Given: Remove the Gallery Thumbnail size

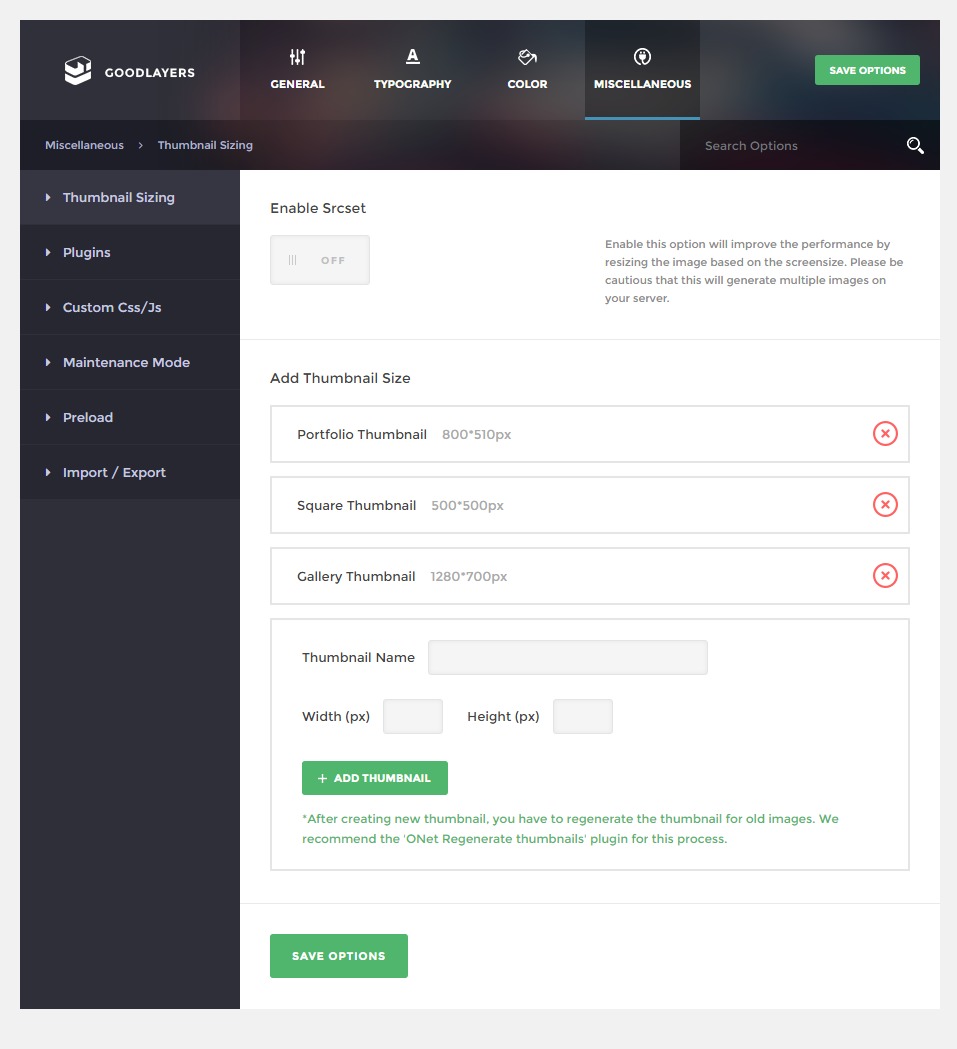Looking at the screenshot, I should 885,575.
